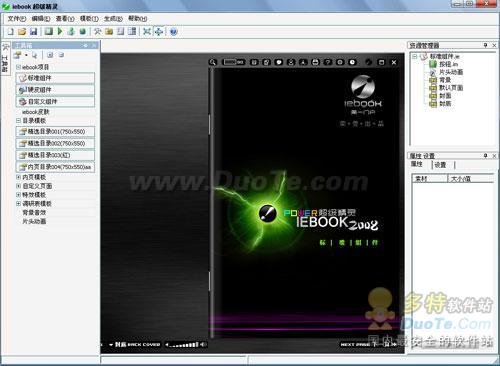Collapse the 目录模板 tree node
The image size is (500, 366).
(x=19, y=121)
